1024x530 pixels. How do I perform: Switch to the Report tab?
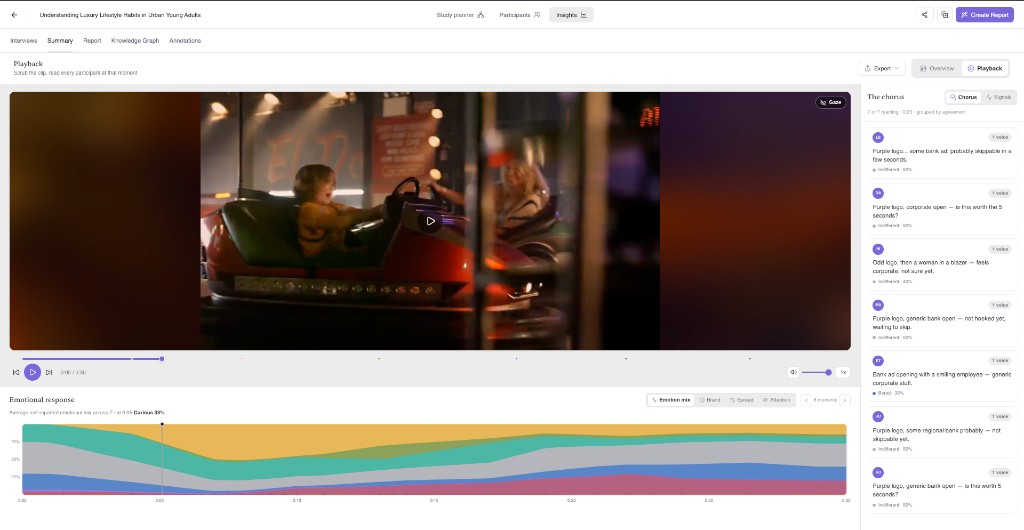[x=92, y=40]
